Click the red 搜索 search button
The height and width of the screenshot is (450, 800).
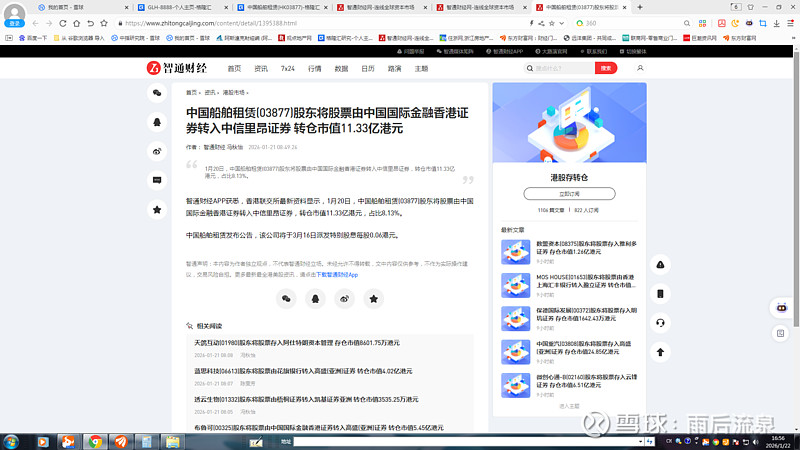pyautogui.click(x=606, y=68)
